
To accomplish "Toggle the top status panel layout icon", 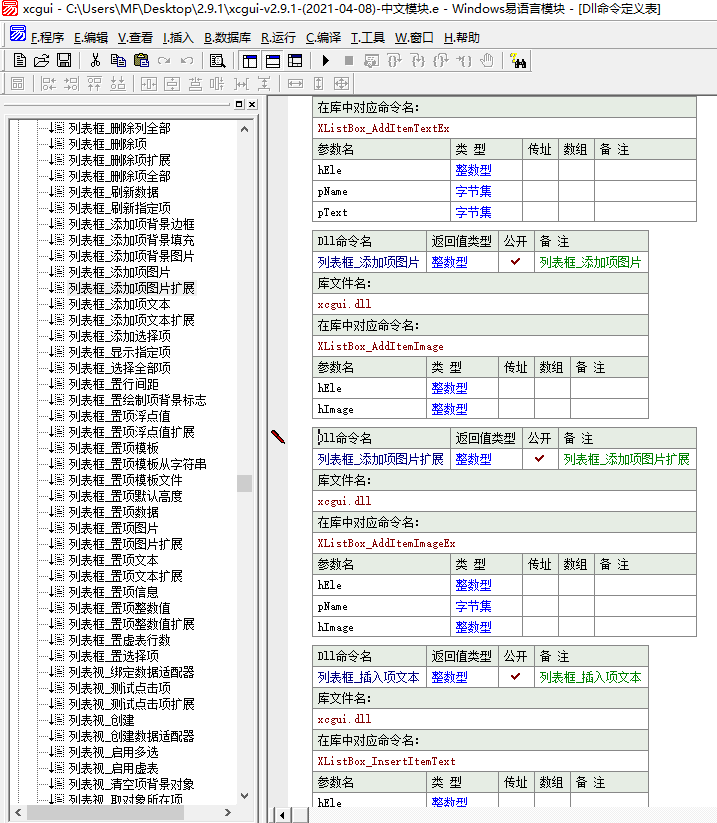I will click(x=273, y=61).
